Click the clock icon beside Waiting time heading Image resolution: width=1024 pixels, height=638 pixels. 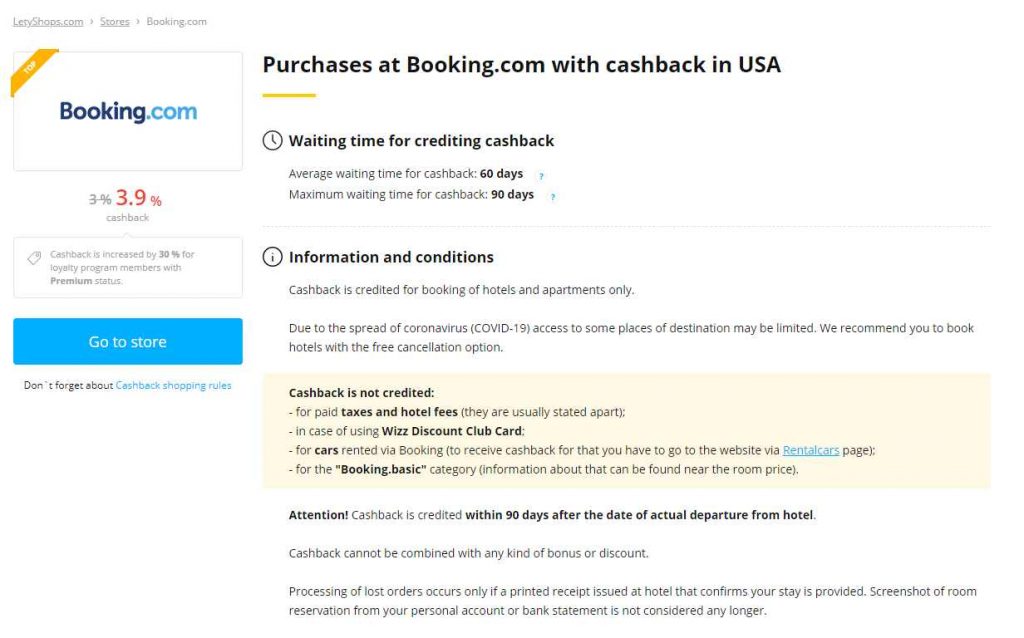[x=272, y=141]
